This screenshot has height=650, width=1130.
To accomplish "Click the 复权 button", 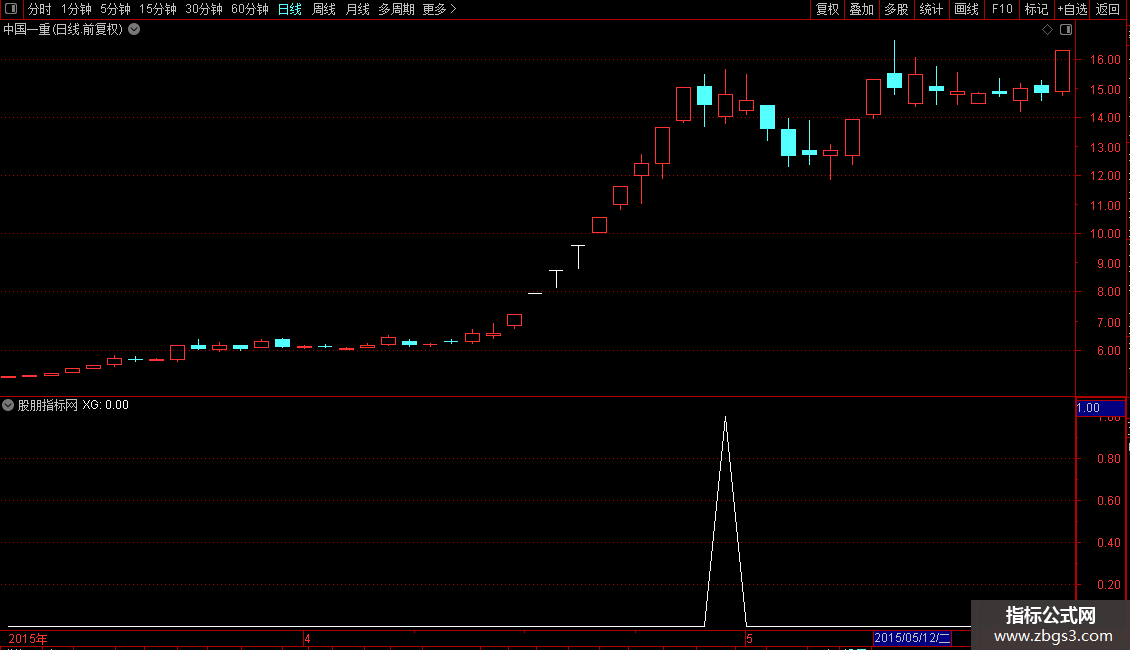I will click(827, 9).
